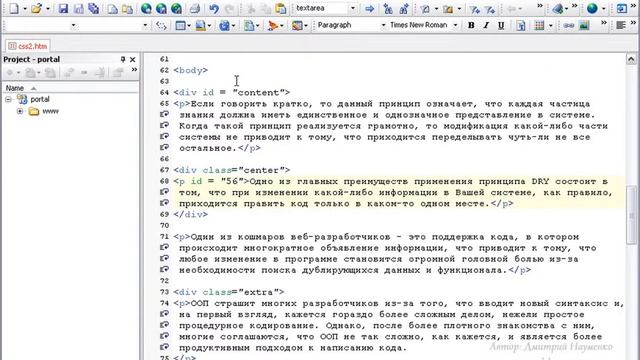The width and height of the screenshot is (640, 360).
Task: Click the dashed angle-brackets tag icon
Action: (x=161, y=26)
